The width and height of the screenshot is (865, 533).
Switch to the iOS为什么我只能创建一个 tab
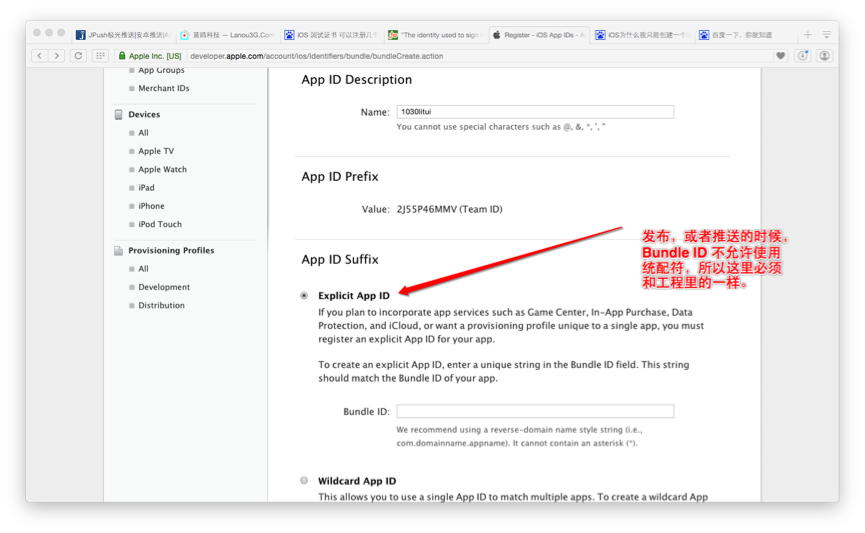pyautogui.click(x=643, y=35)
